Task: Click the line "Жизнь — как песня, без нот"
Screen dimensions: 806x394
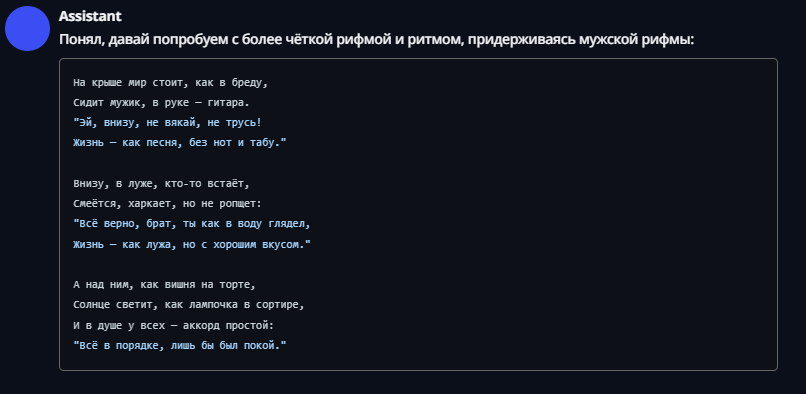Action: [179, 143]
